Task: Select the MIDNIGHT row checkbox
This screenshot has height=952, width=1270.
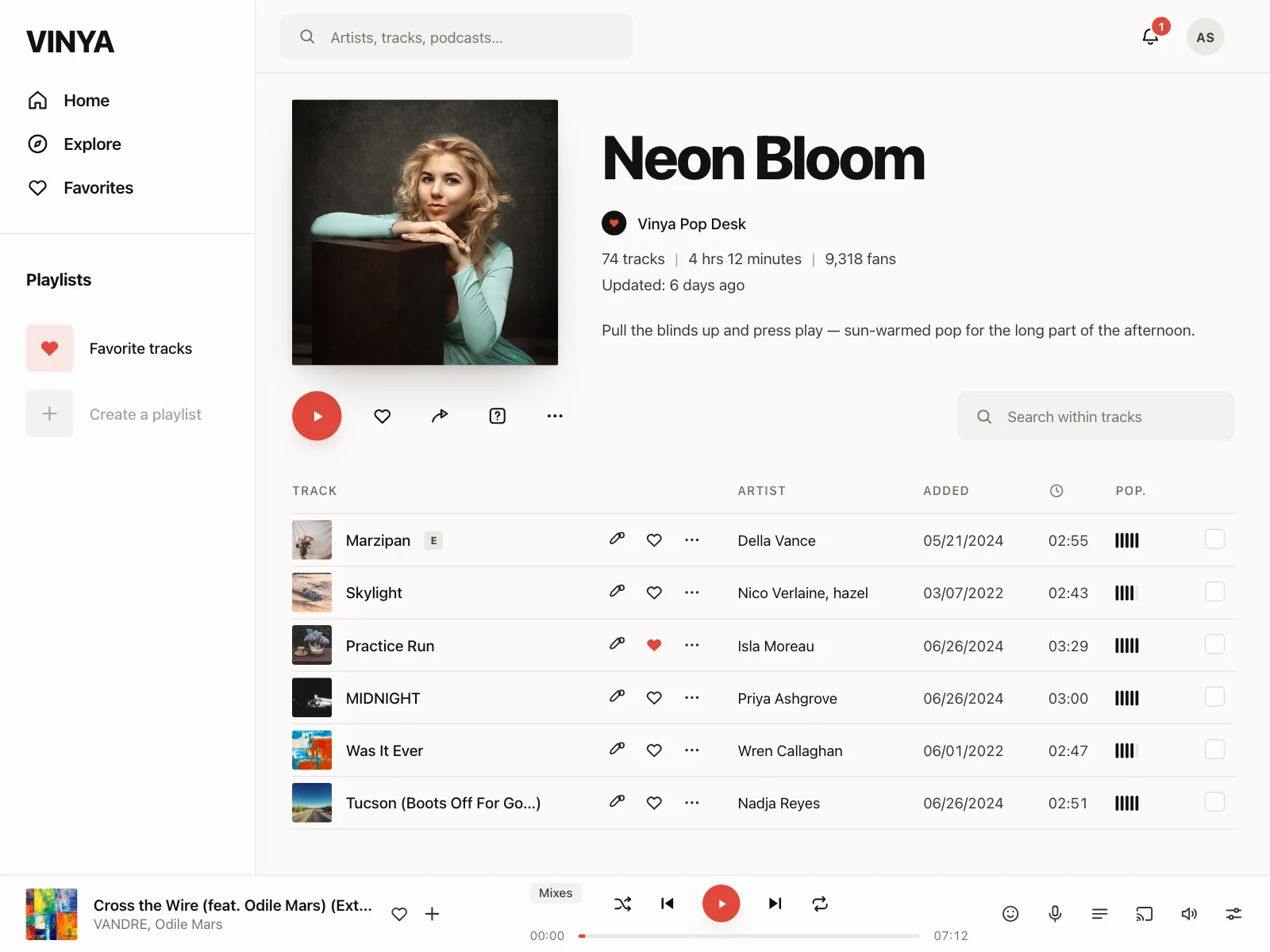Action: click(1214, 697)
